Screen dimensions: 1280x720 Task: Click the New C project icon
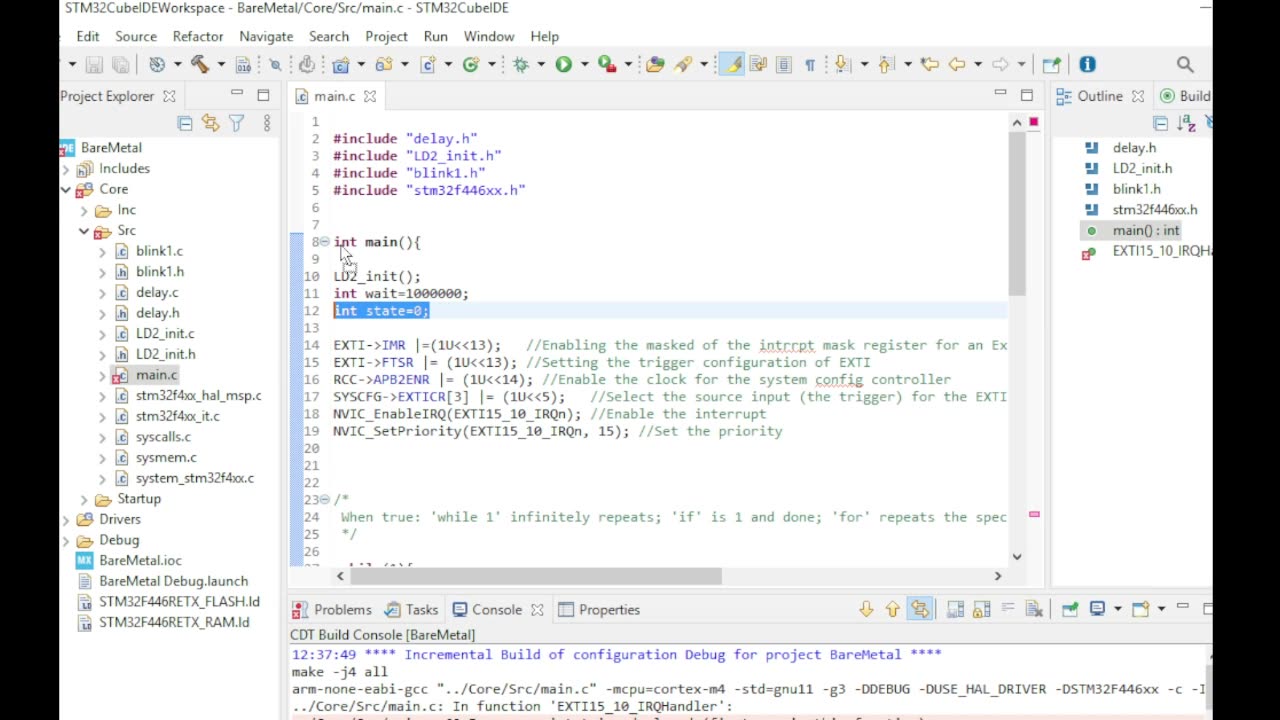pos(340,64)
